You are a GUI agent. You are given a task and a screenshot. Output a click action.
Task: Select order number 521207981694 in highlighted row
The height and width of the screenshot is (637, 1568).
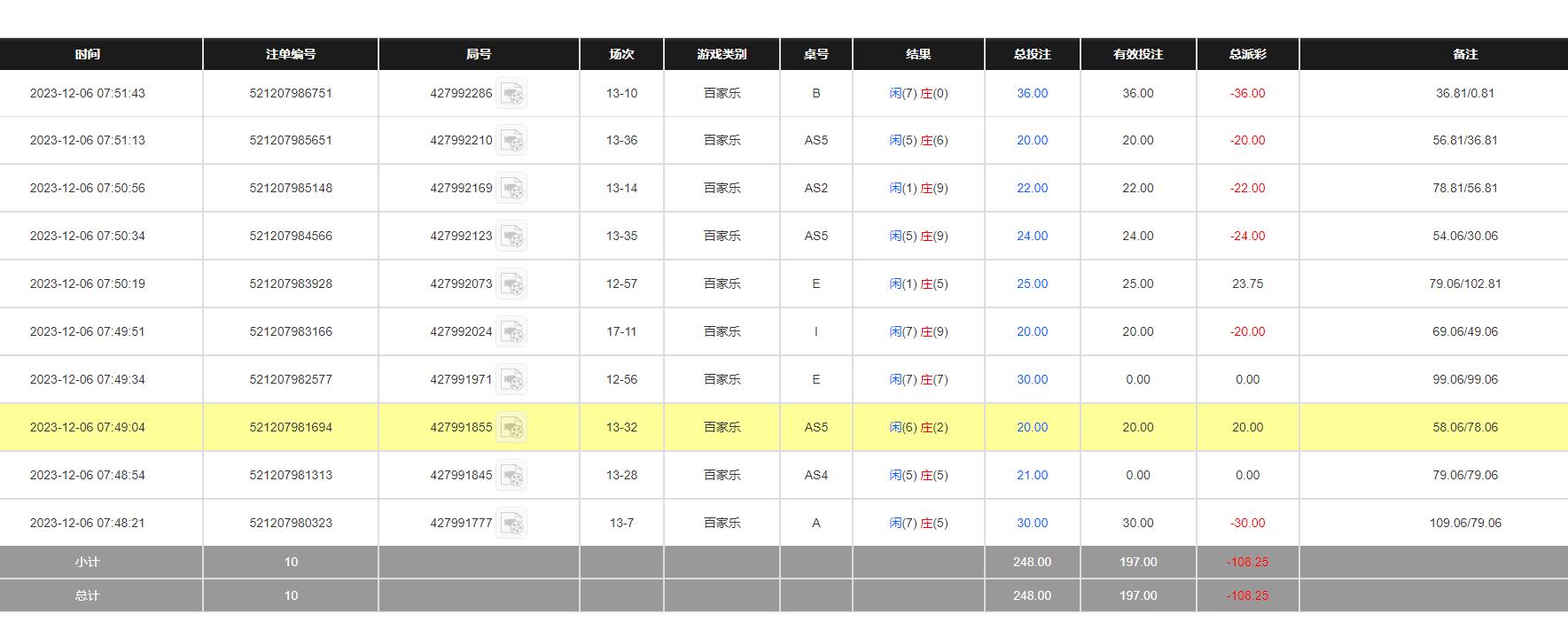291,427
